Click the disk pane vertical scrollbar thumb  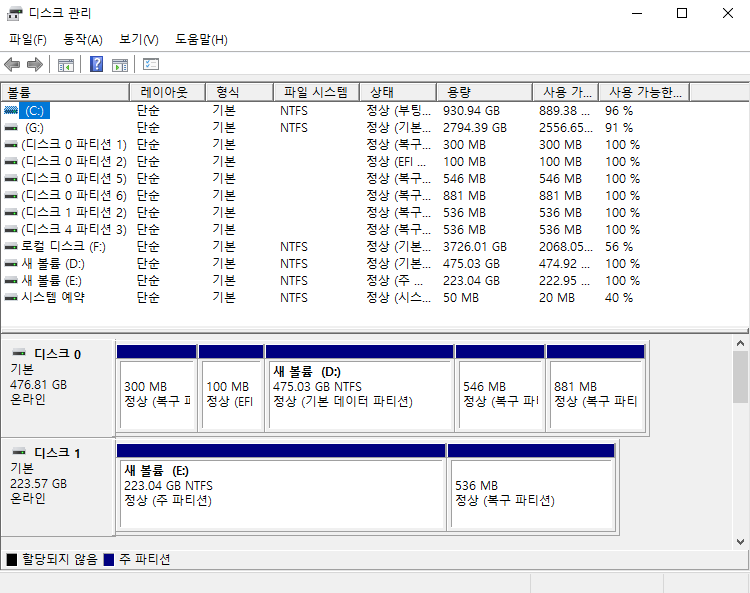(740, 377)
